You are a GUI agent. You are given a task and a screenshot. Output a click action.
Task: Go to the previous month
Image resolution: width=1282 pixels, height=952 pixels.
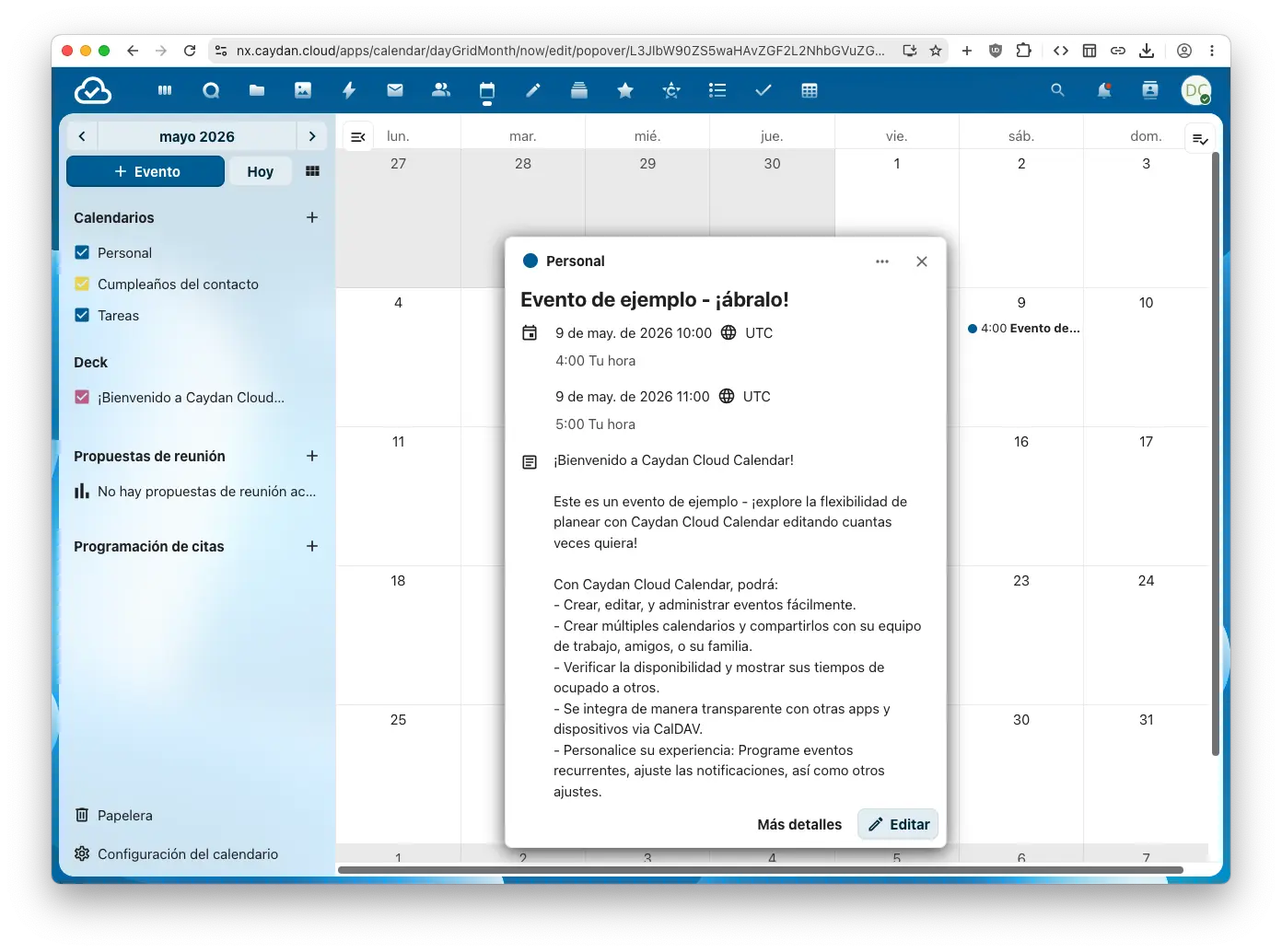click(82, 136)
